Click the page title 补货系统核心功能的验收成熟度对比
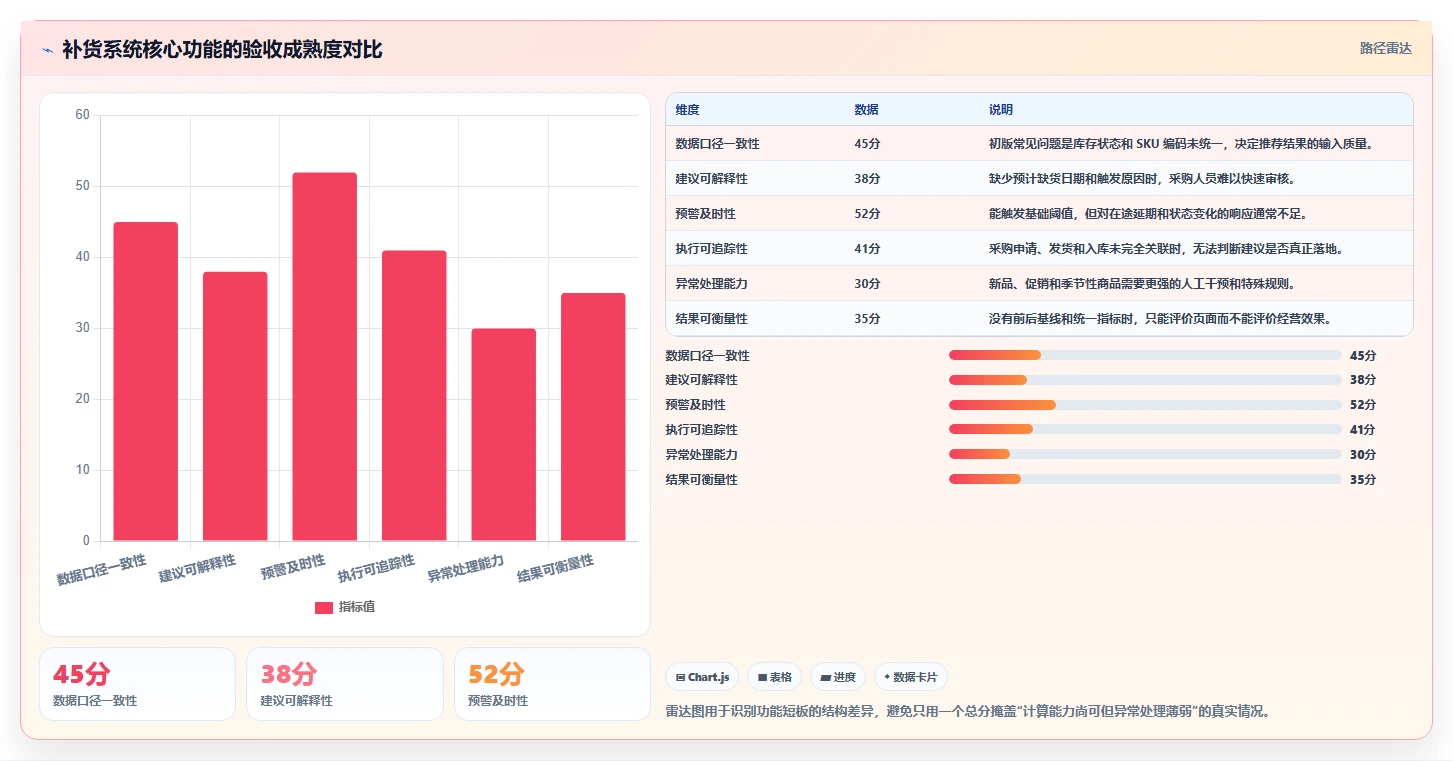The width and height of the screenshot is (1453, 761). [x=222, y=49]
